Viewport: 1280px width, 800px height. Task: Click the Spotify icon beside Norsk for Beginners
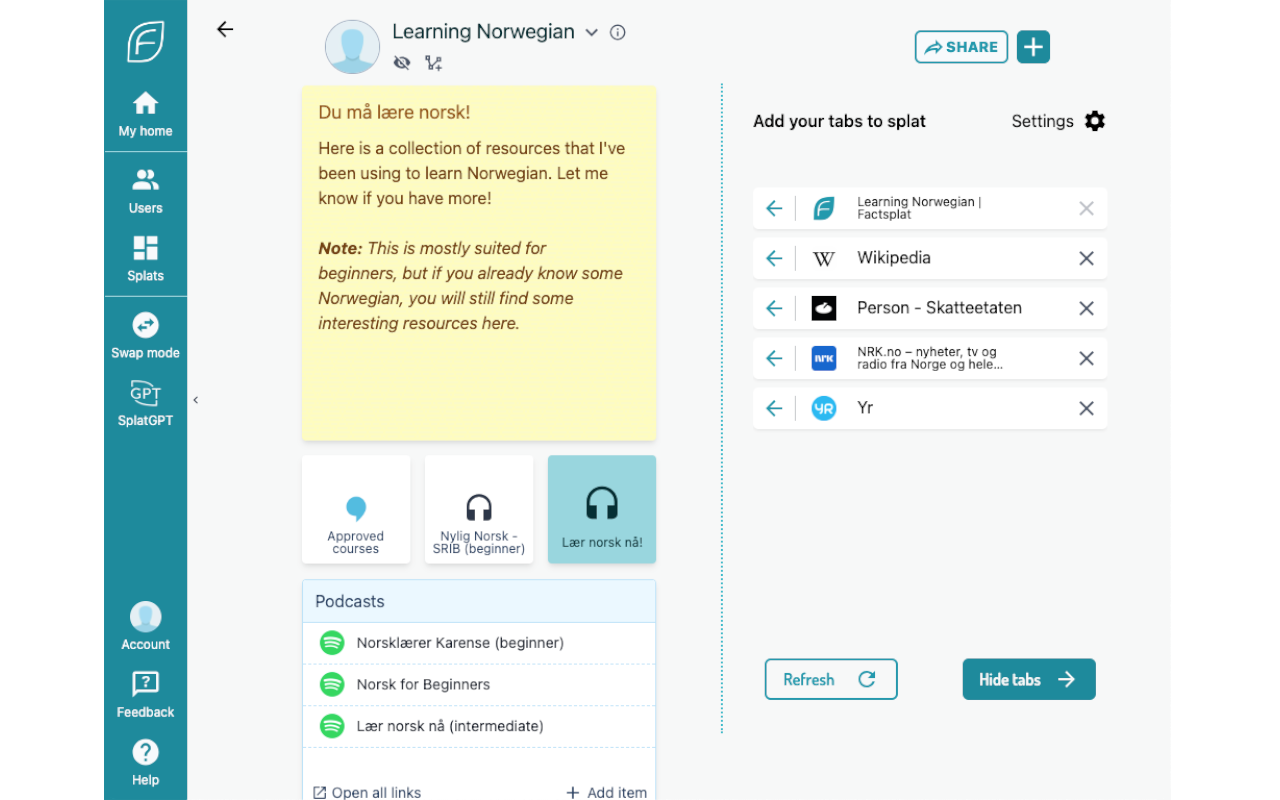[x=332, y=684]
